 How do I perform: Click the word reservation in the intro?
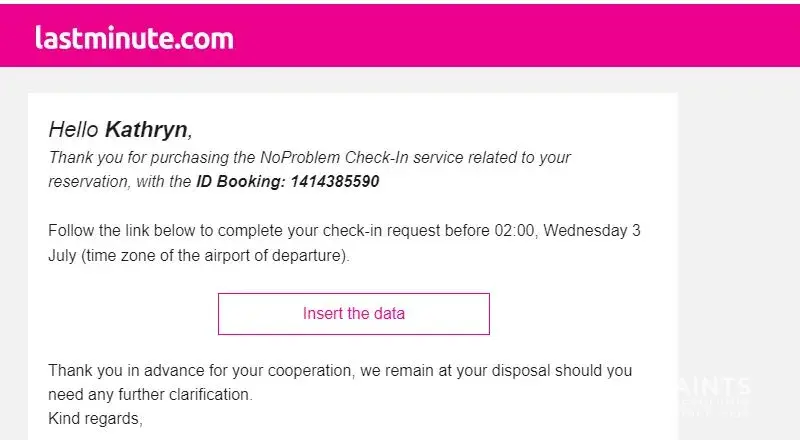[87, 182]
